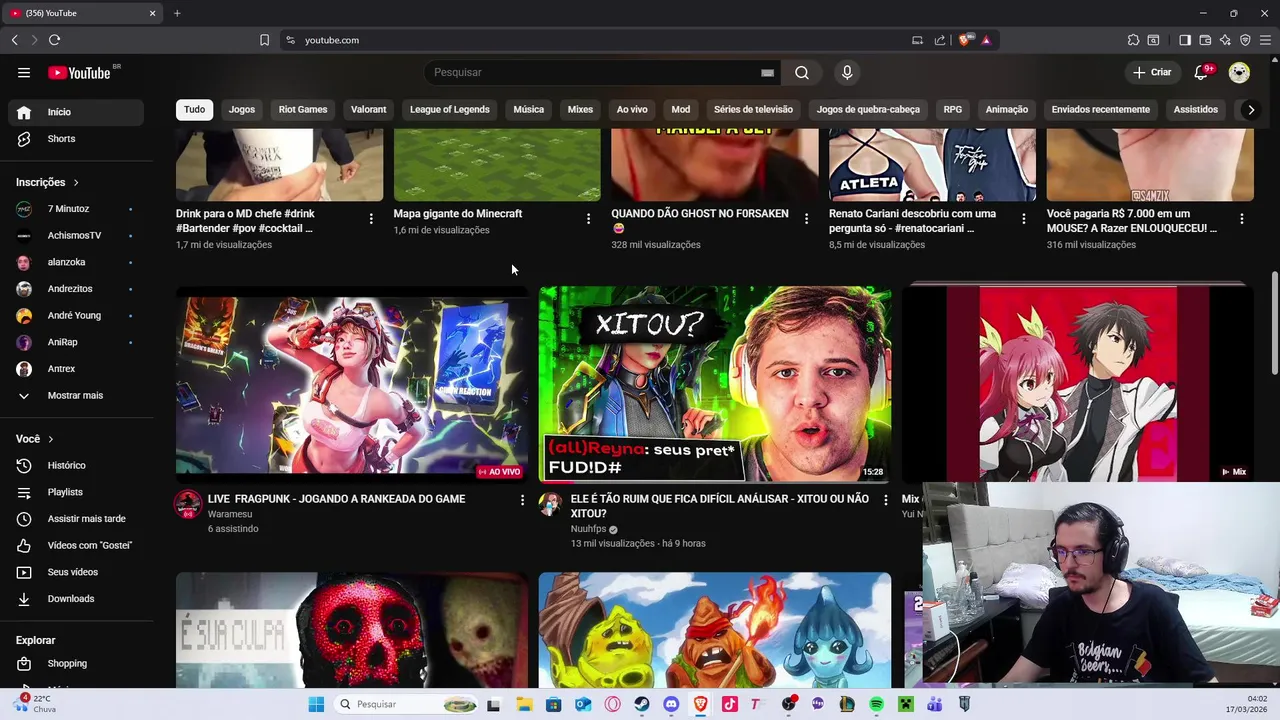Toggle the Brave sidebar panel

(x=1185, y=40)
